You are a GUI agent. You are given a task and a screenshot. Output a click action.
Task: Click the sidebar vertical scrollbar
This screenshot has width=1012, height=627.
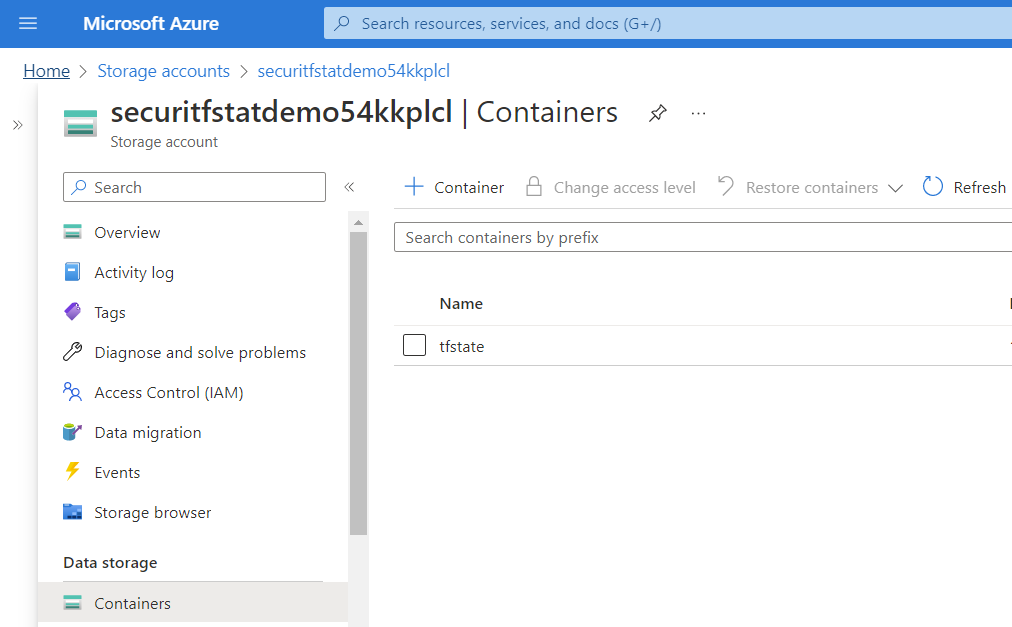coord(358,380)
